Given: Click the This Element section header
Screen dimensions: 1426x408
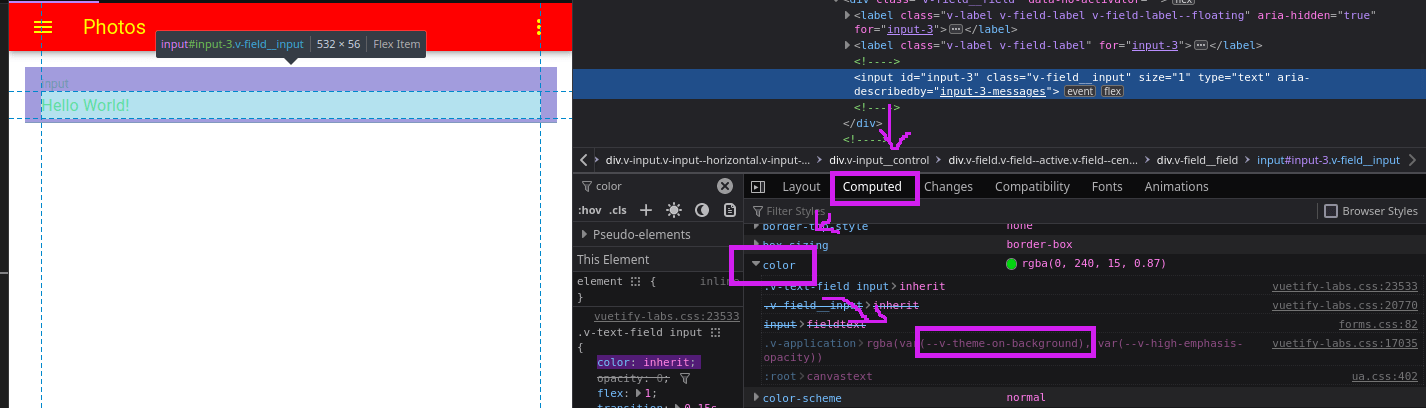Looking at the screenshot, I should (657, 259).
